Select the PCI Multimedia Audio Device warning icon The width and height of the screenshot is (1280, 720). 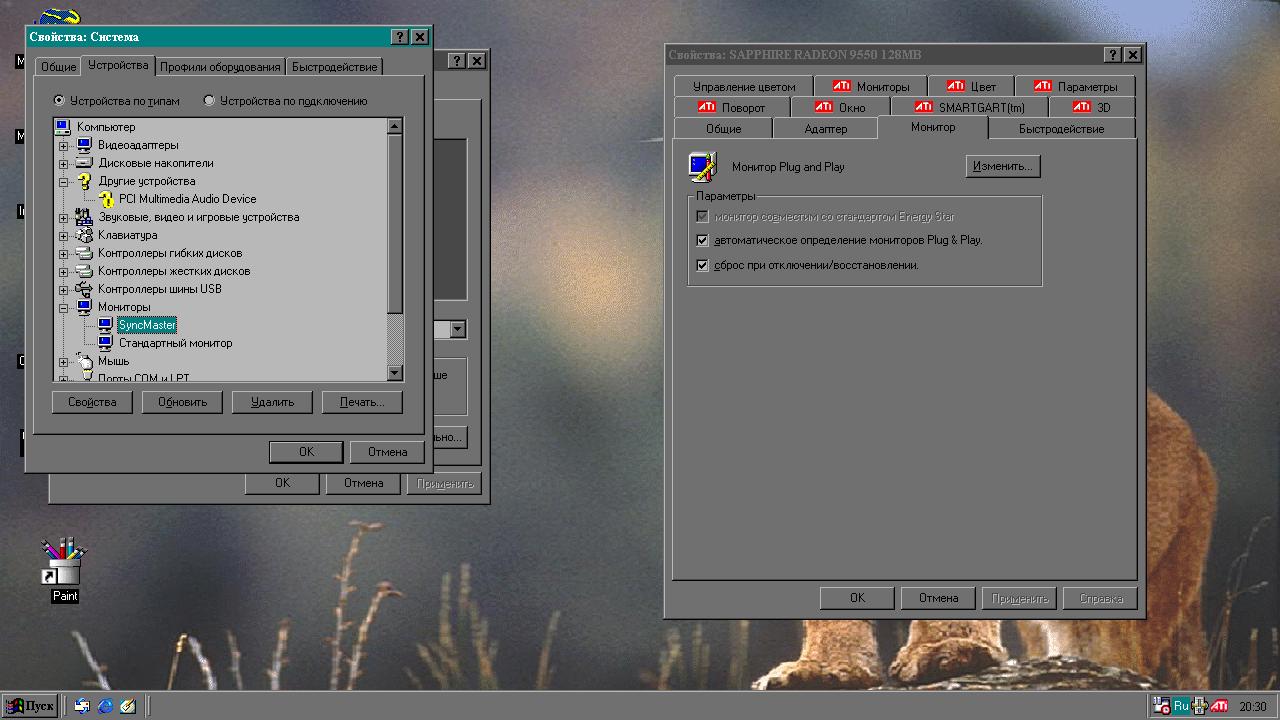click(106, 199)
